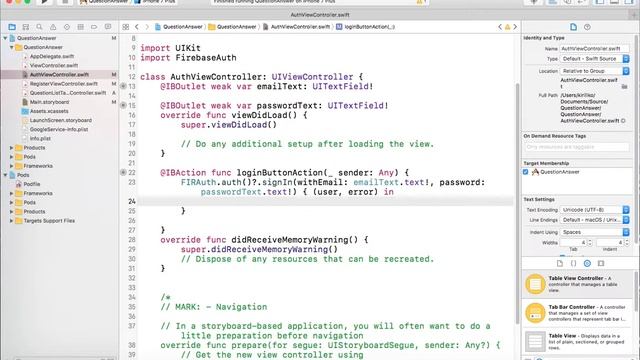Show the Media library
This screenshot has width=640, height=360.
pos(601,263)
